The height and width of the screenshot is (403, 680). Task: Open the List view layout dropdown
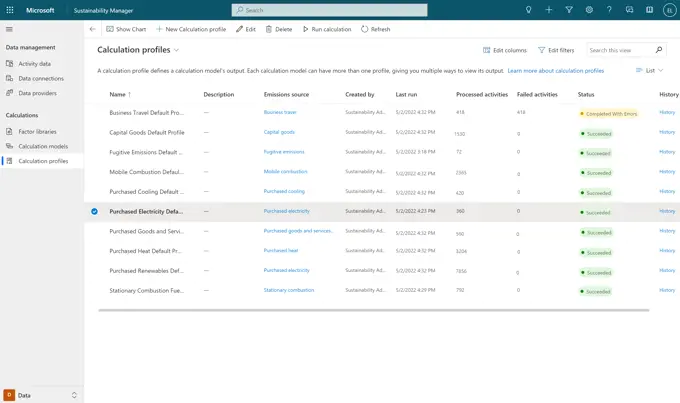[650, 71]
